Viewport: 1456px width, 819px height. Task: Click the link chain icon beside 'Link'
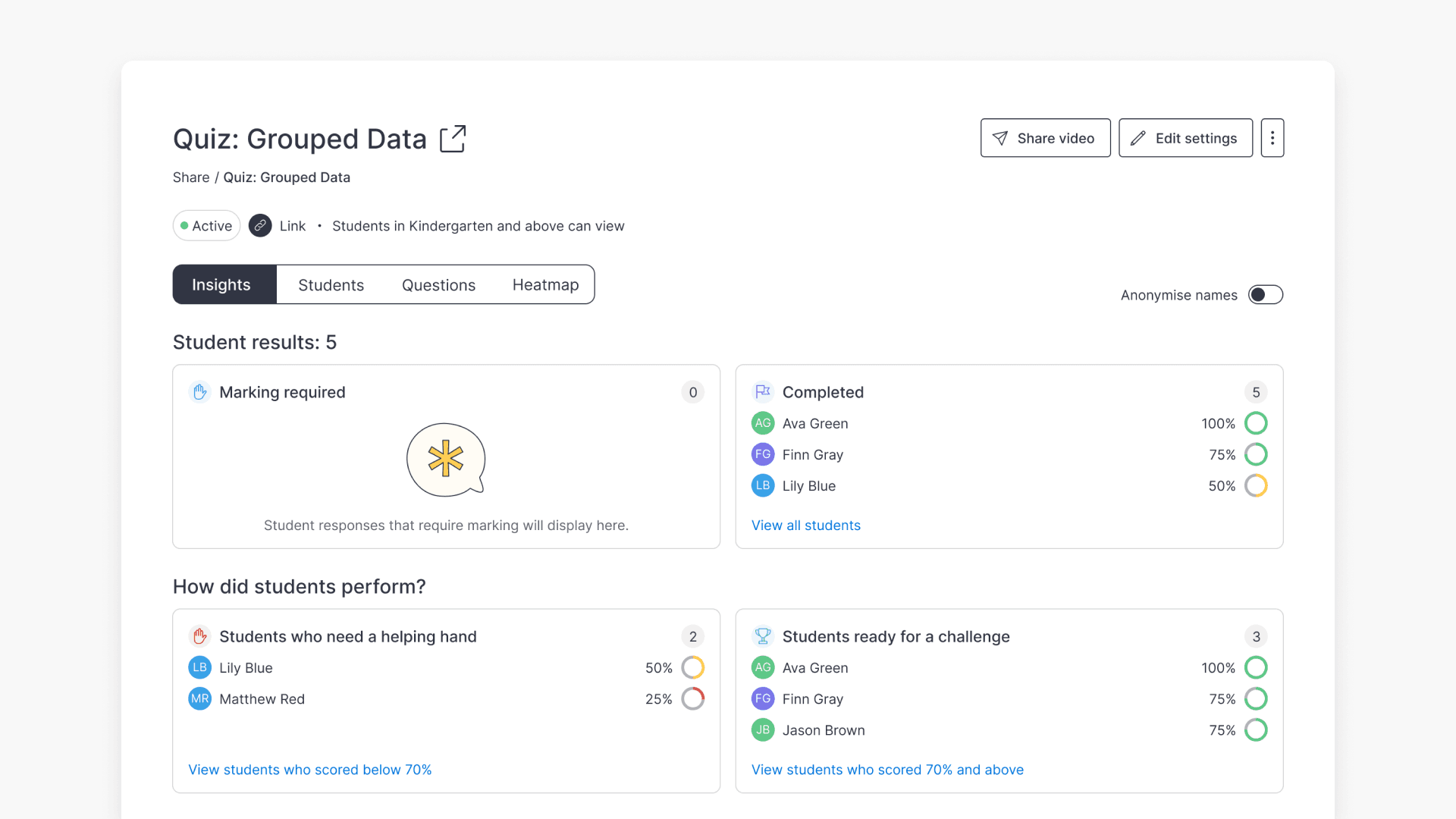coord(260,225)
